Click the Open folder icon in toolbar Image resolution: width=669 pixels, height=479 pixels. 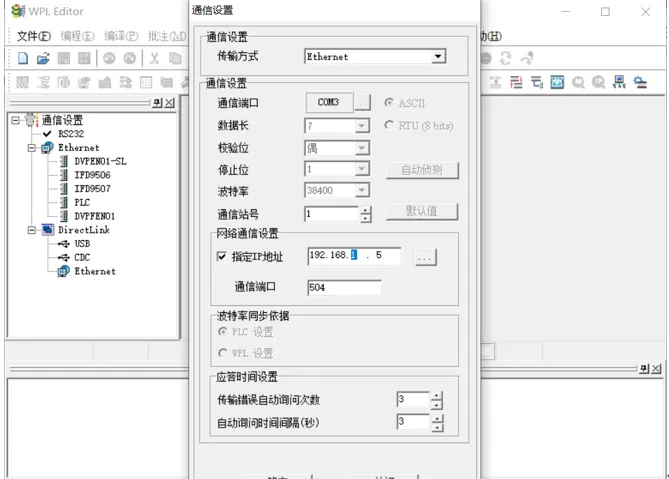43,58
